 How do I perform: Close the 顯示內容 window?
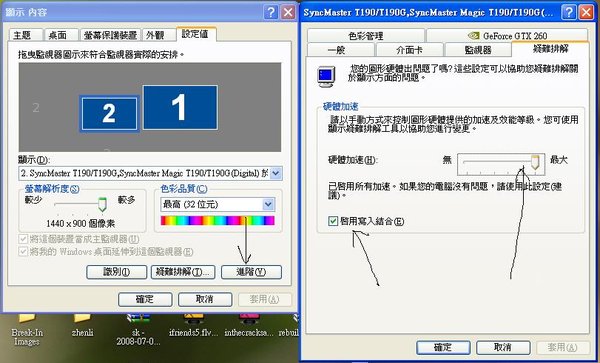pos(288,12)
